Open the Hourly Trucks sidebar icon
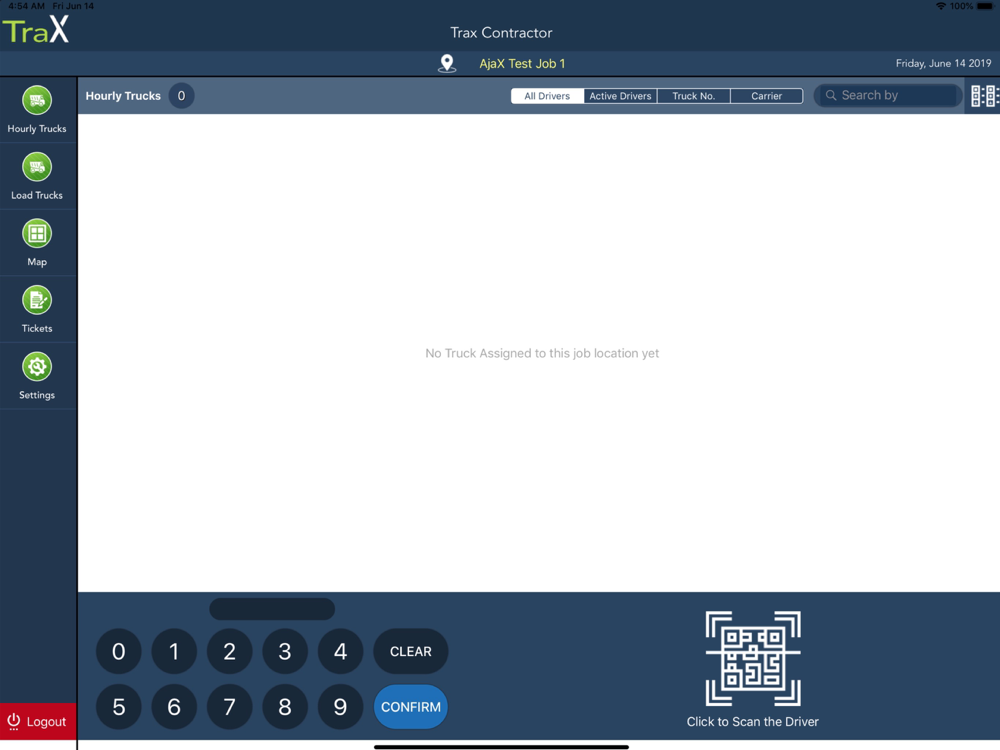Viewport: 1000px width, 750px height. pyautogui.click(x=37, y=100)
